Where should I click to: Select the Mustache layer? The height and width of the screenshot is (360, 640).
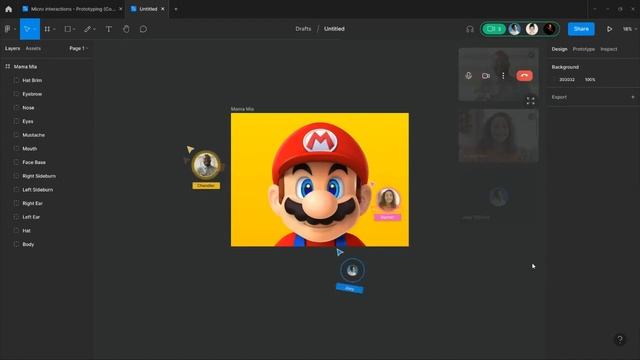pyautogui.click(x=33, y=135)
